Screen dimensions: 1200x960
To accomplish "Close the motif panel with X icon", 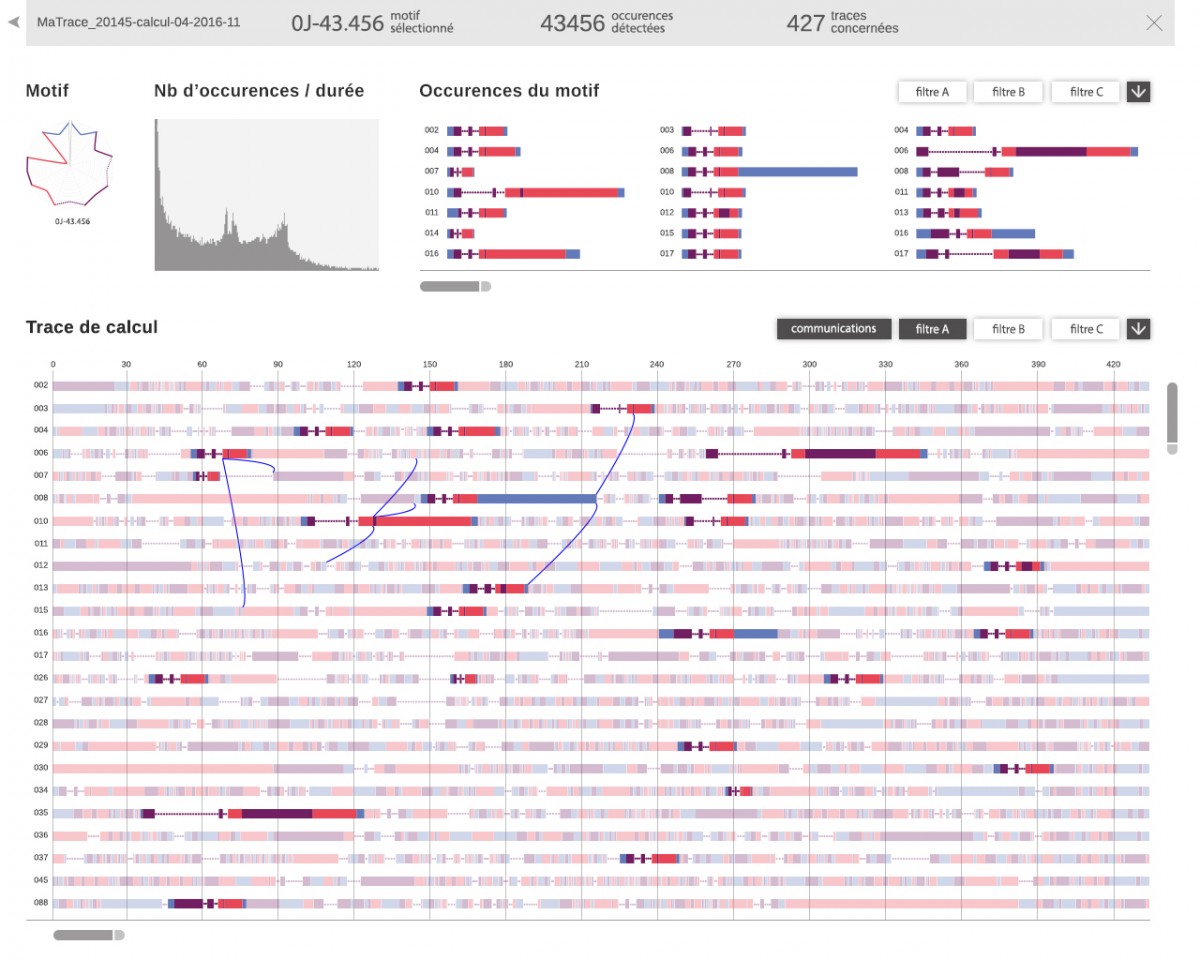I will [1154, 23].
